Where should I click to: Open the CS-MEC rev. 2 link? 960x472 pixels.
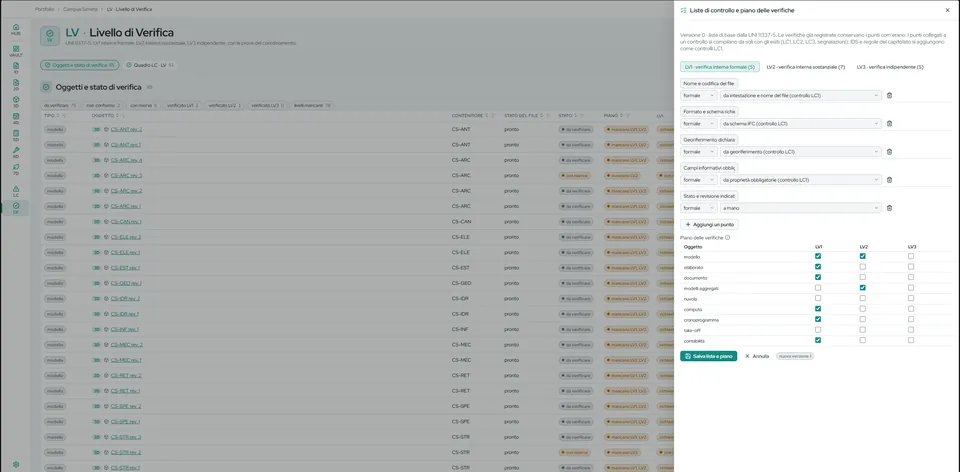(x=126, y=345)
